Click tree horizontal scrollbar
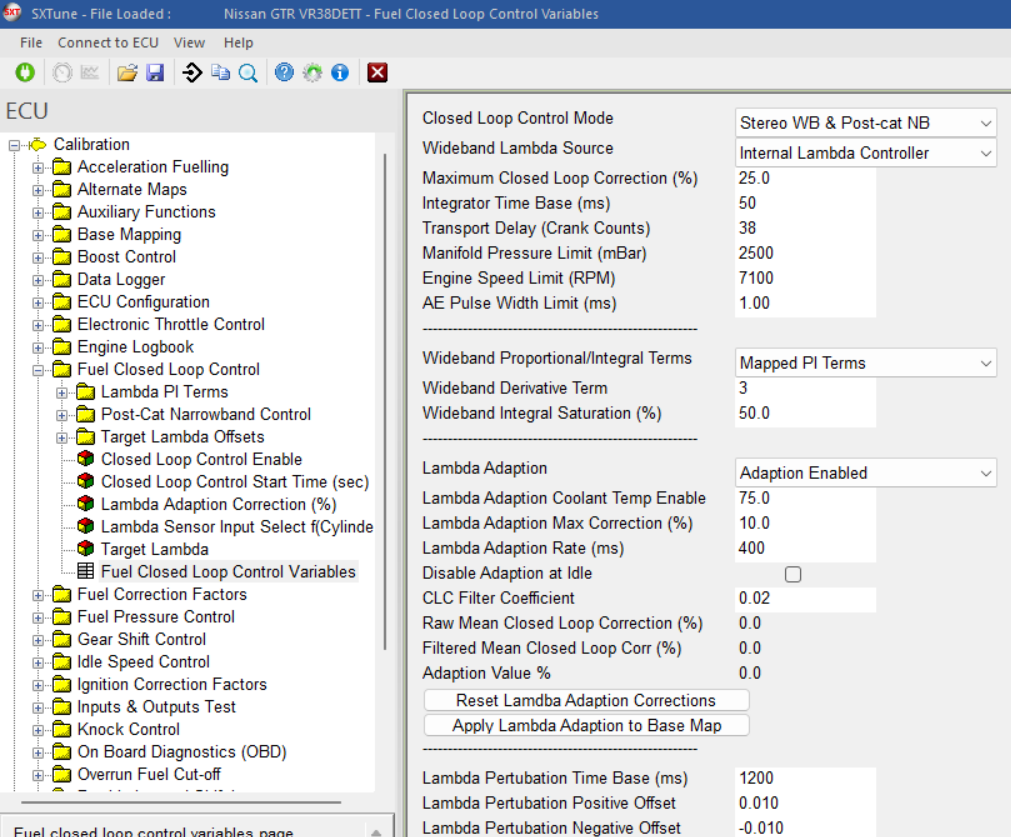The height and width of the screenshot is (837, 1011). click(181, 802)
